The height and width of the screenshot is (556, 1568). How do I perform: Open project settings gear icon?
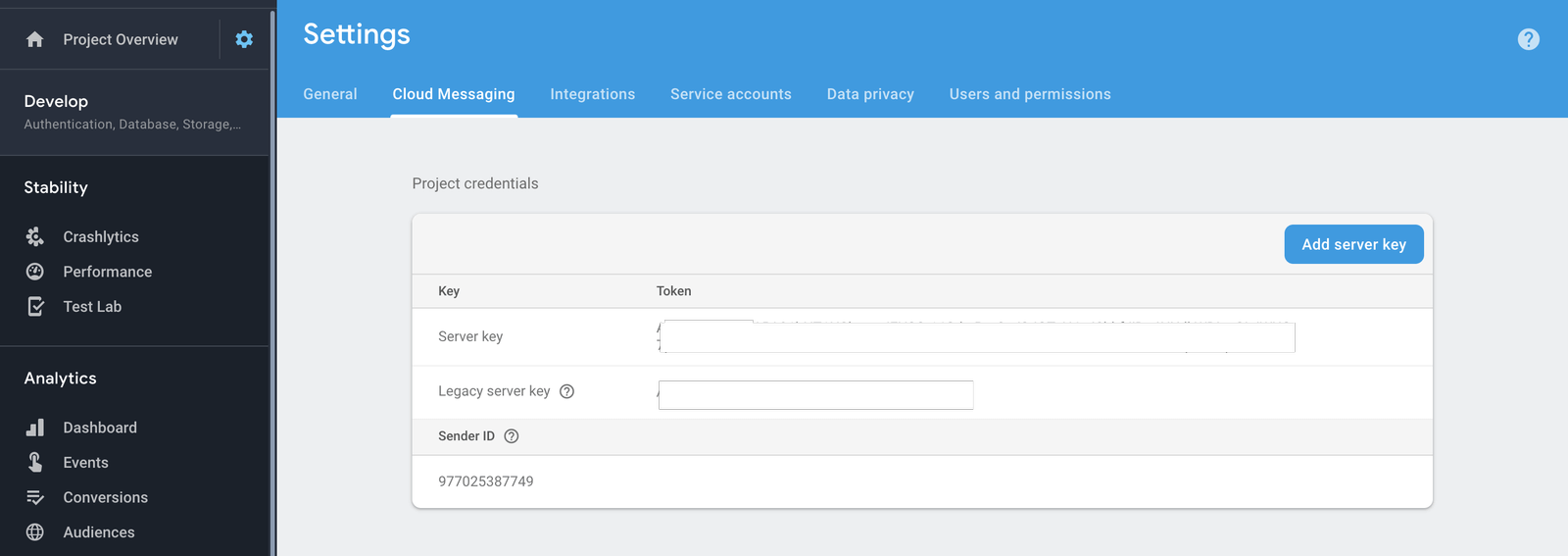click(x=244, y=39)
